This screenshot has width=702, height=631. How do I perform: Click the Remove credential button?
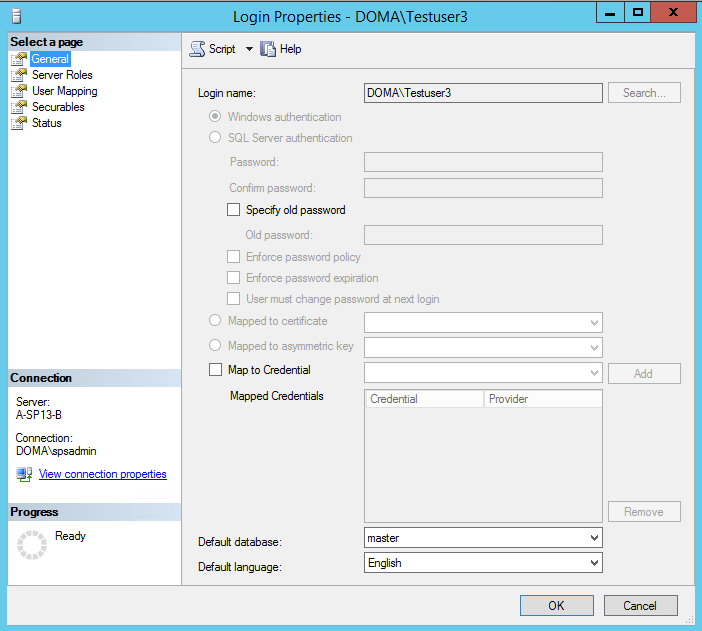[644, 511]
